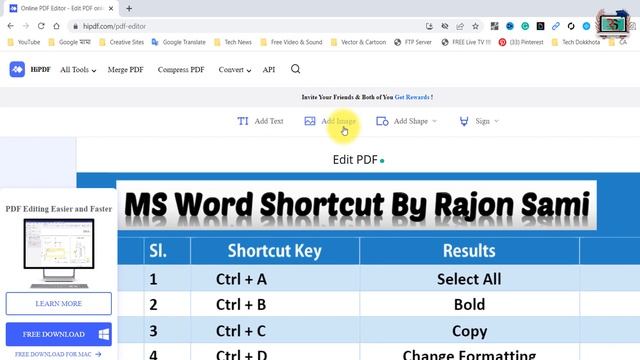Click the Shortcut Key column header
The height and width of the screenshot is (360, 640).
point(275,251)
